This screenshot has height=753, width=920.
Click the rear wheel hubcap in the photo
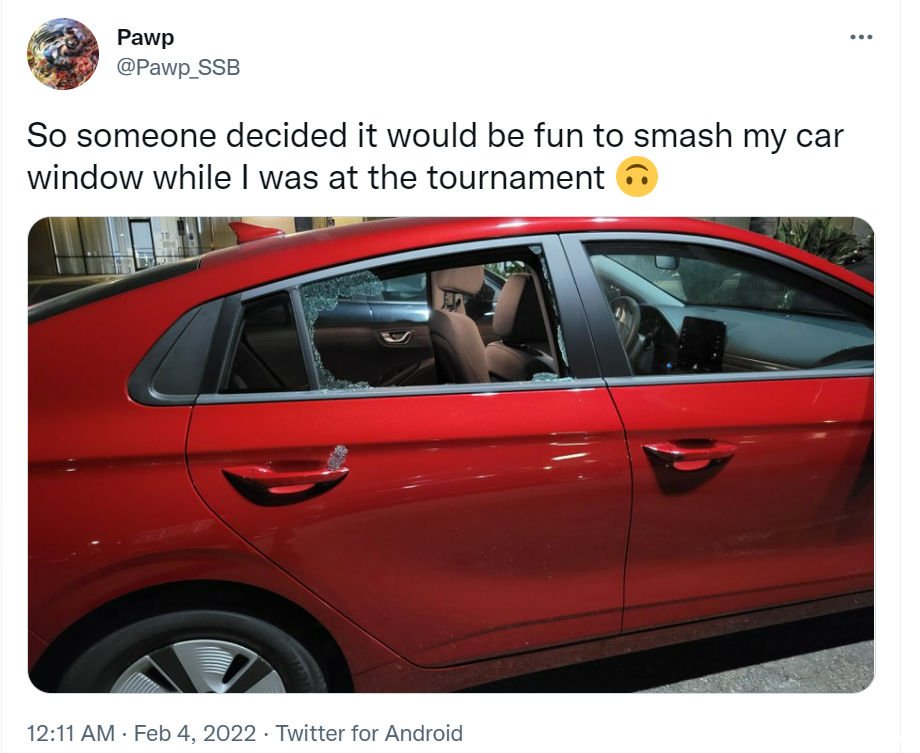coord(197,666)
